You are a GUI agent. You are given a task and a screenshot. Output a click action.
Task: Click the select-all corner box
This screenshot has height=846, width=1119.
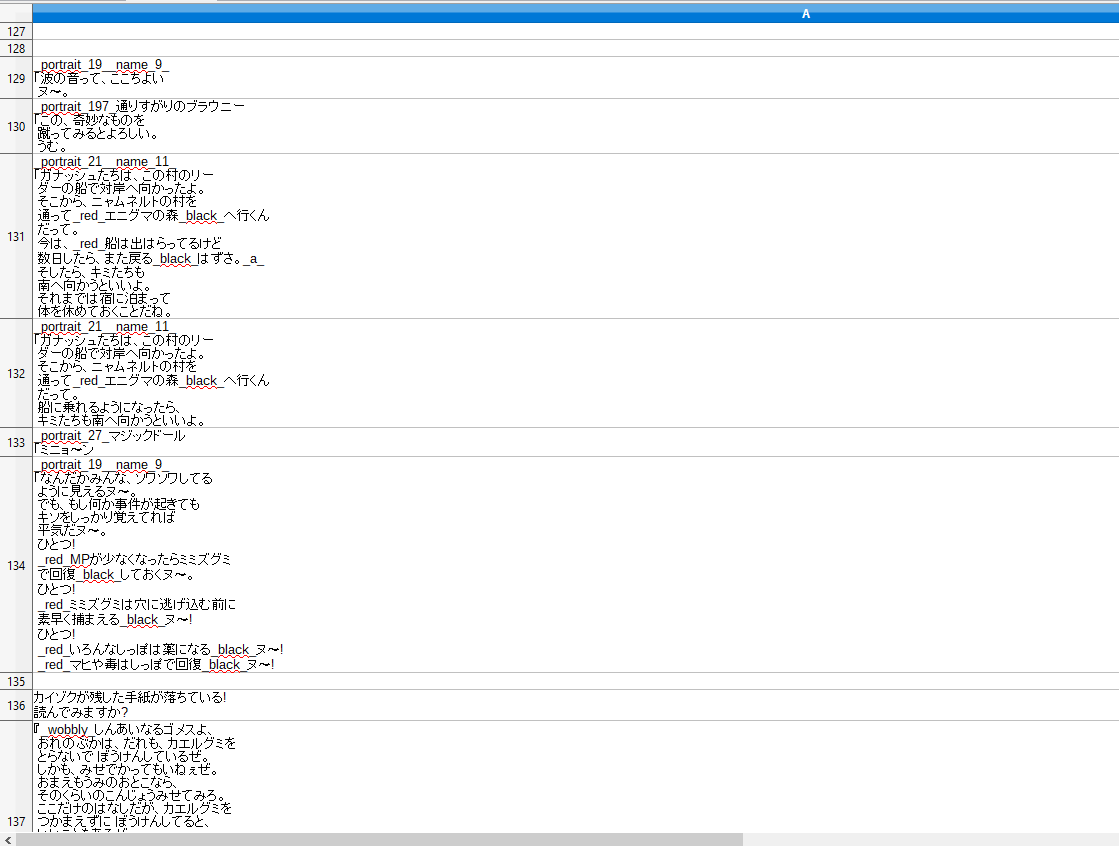coord(16,13)
